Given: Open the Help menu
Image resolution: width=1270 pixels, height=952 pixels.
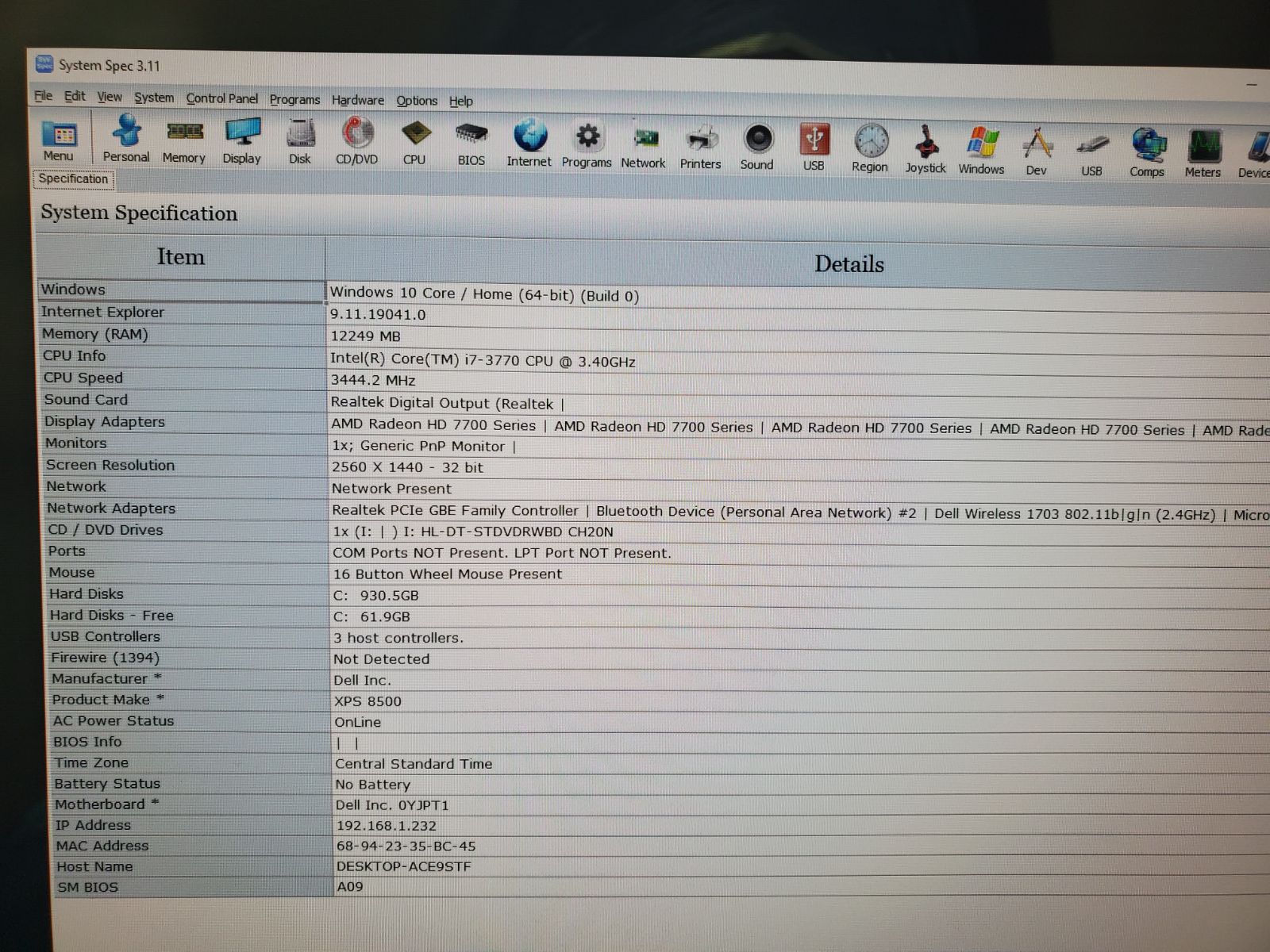Looking at the screenshot, I should pos(461,101).
